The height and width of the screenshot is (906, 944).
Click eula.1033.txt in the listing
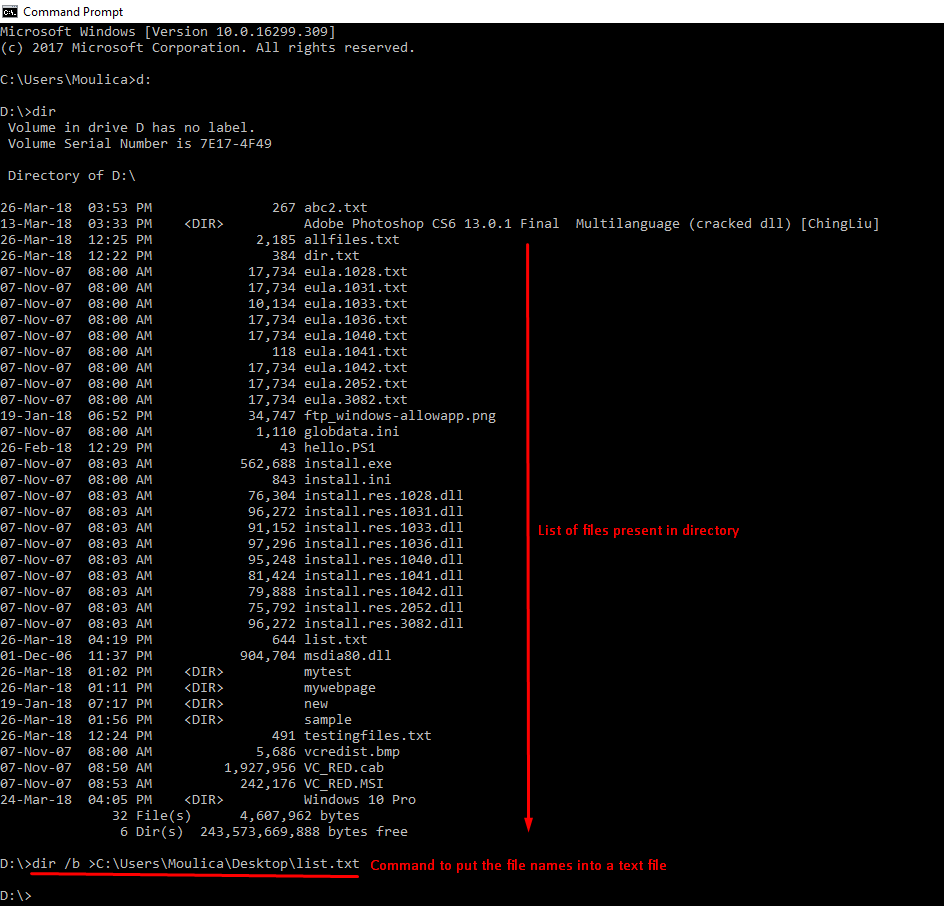coord(355,303)
